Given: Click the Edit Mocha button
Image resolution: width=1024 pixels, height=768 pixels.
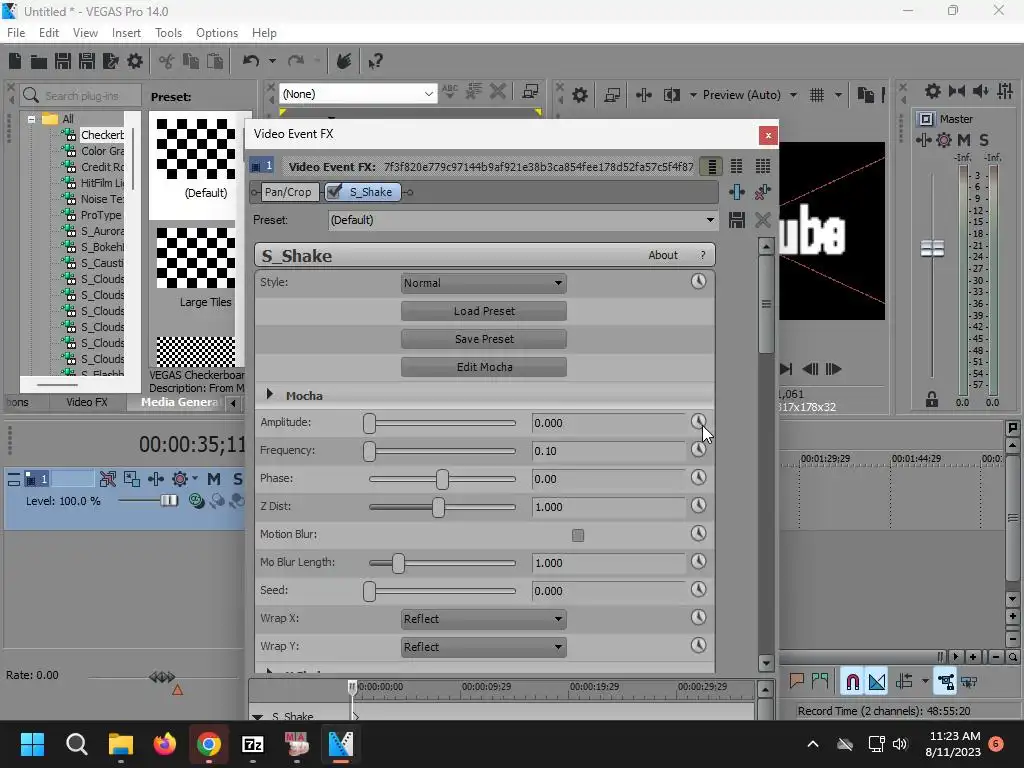Looking at the screenshot, I should (x=483, y=367).
